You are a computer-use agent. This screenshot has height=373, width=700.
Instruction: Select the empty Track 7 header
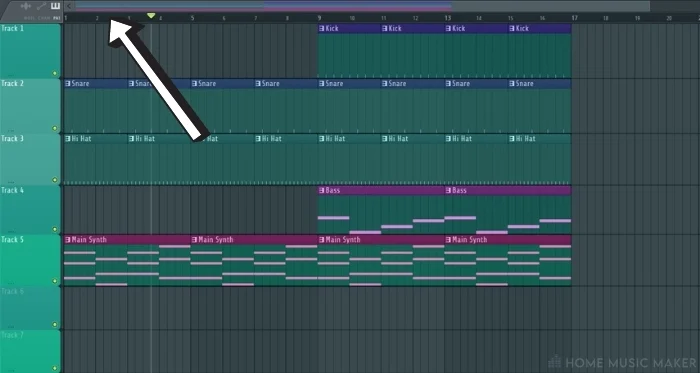30,351
